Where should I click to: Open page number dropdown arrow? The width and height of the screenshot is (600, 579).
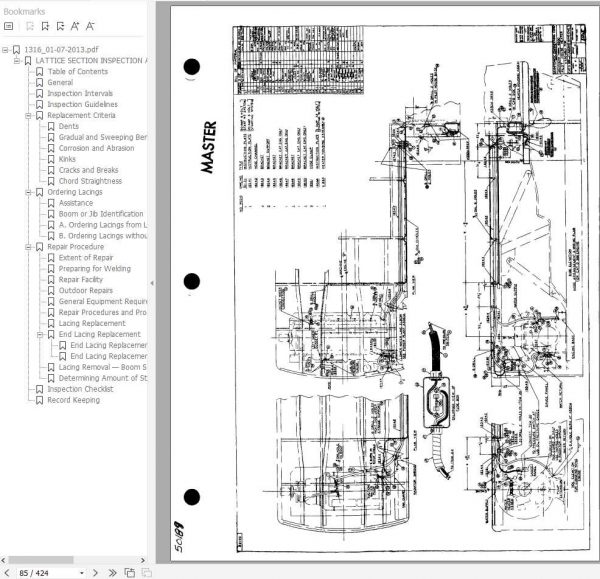tap(82, 573)
